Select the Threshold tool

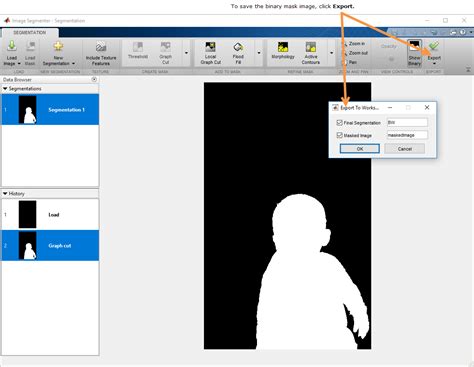coord(138,51)
